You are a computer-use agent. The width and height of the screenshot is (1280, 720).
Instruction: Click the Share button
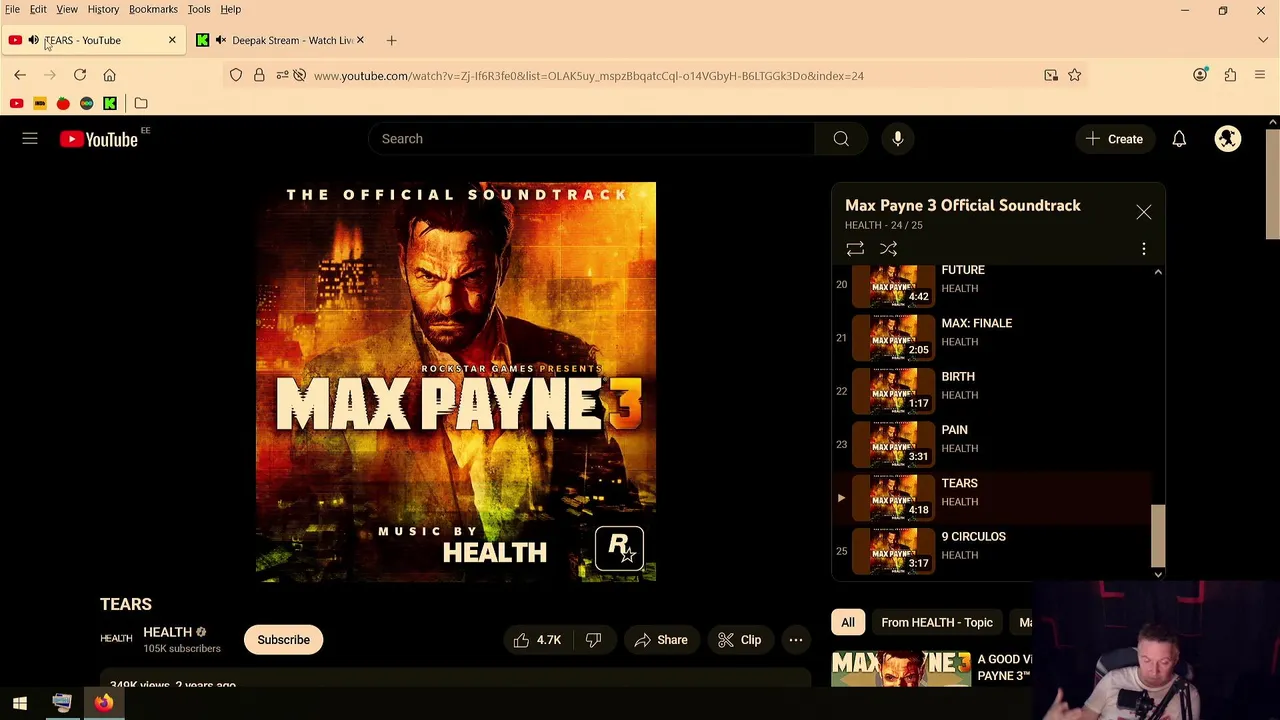click(661, 640)
